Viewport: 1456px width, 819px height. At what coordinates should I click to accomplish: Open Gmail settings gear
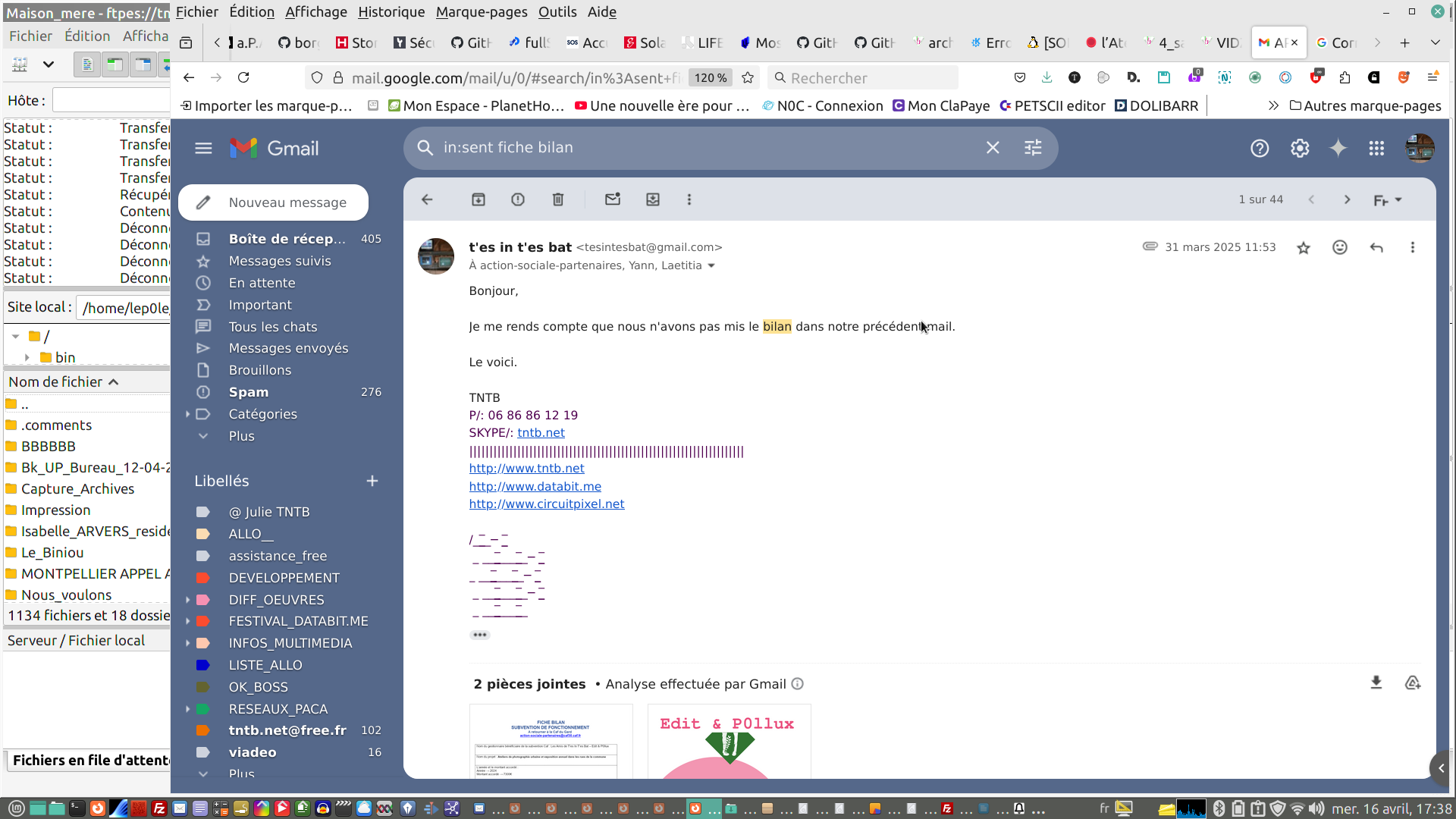point(1300,149)
